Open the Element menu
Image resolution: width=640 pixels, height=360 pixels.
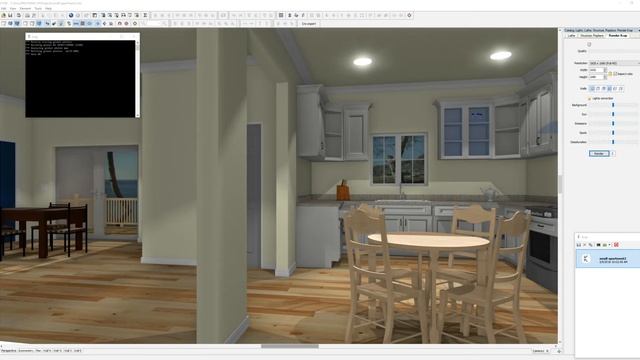(25, 8)
